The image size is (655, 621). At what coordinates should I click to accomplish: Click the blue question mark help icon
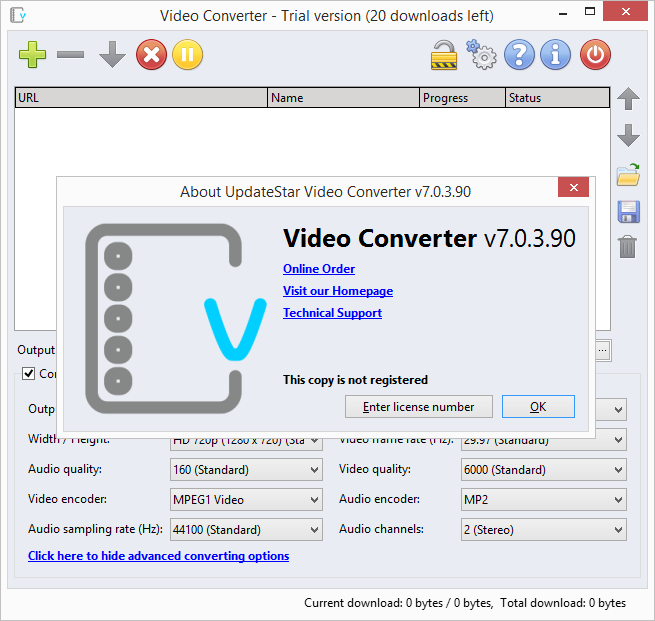coord(519,55)
